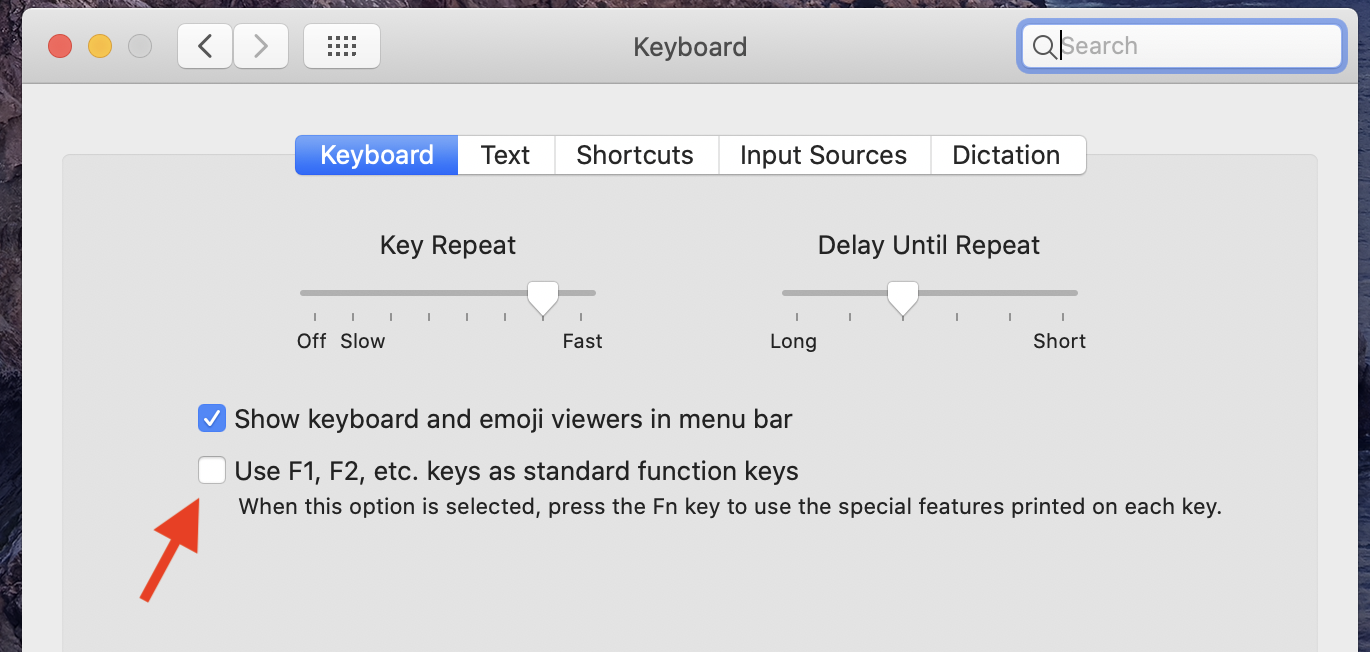Go back with the left chevron button
This screenshot has width=1370, height=652.
205,46
